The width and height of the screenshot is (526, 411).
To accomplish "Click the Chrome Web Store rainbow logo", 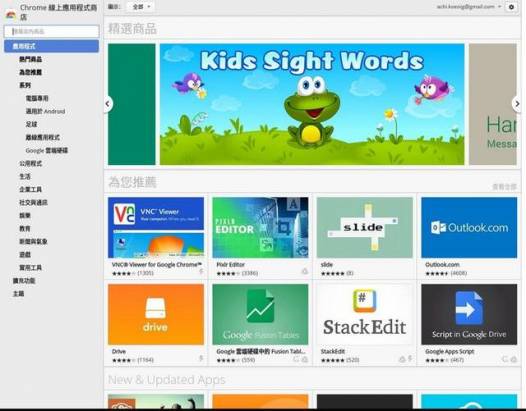I will [11, 15].
